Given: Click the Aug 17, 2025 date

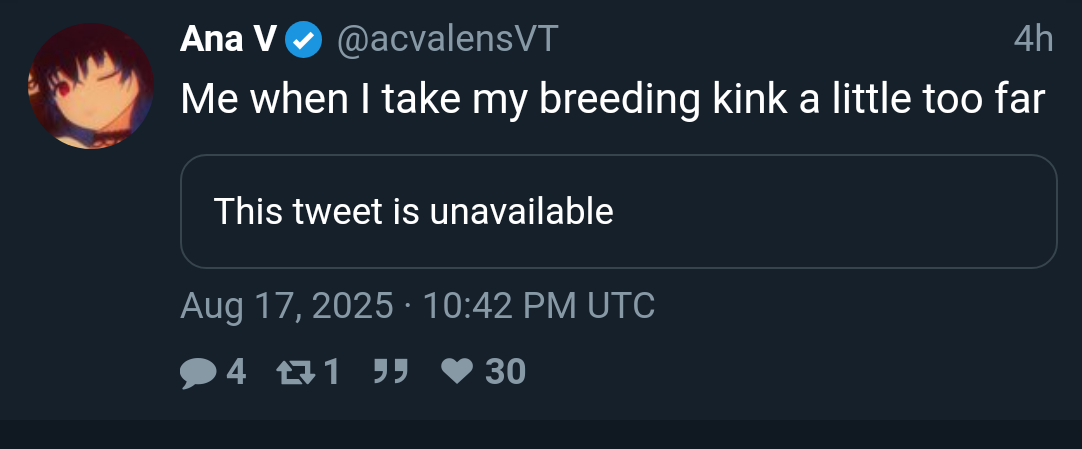Looking at the screenshot, I should (287, 305).
